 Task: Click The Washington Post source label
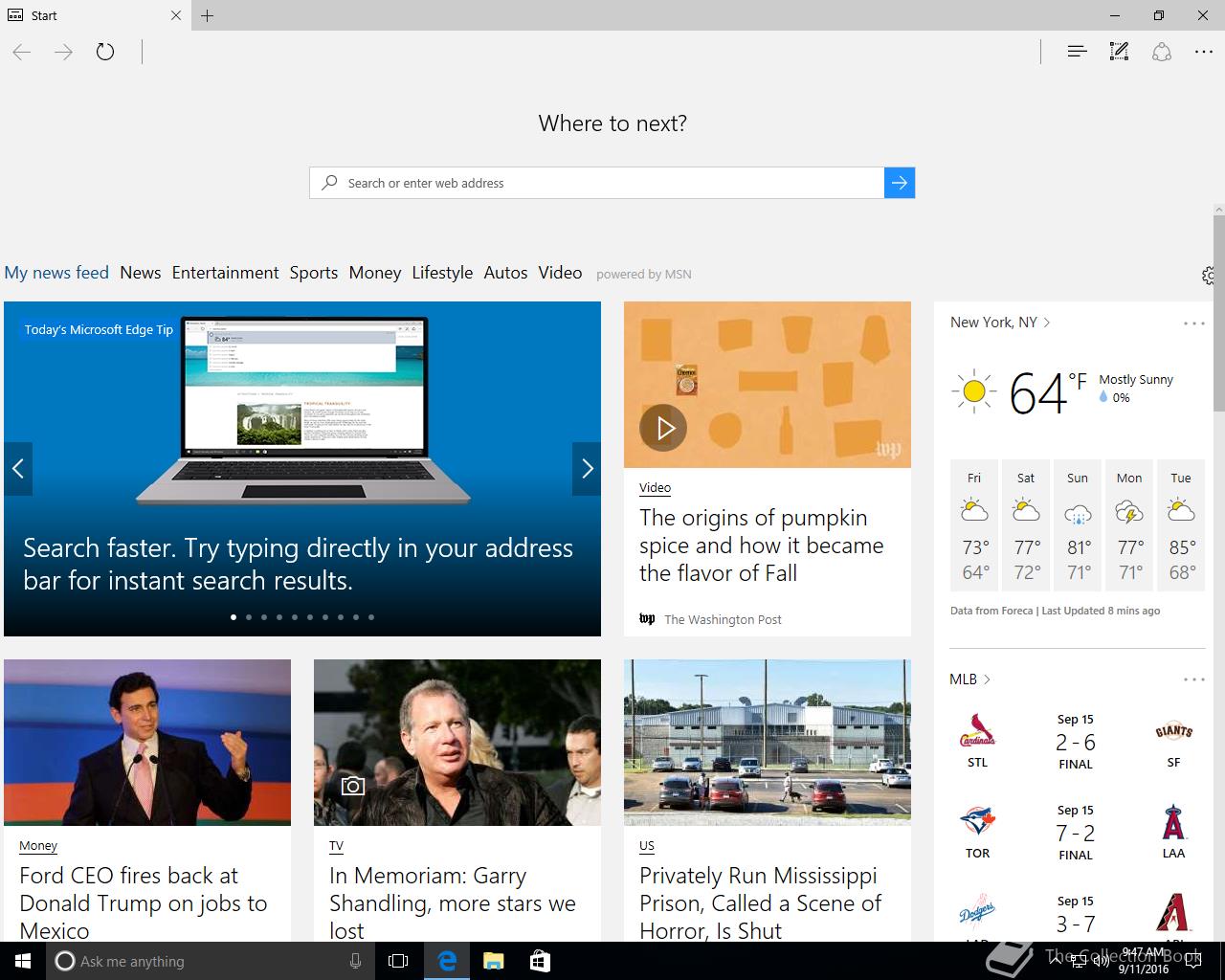click(x=723, y=619)
